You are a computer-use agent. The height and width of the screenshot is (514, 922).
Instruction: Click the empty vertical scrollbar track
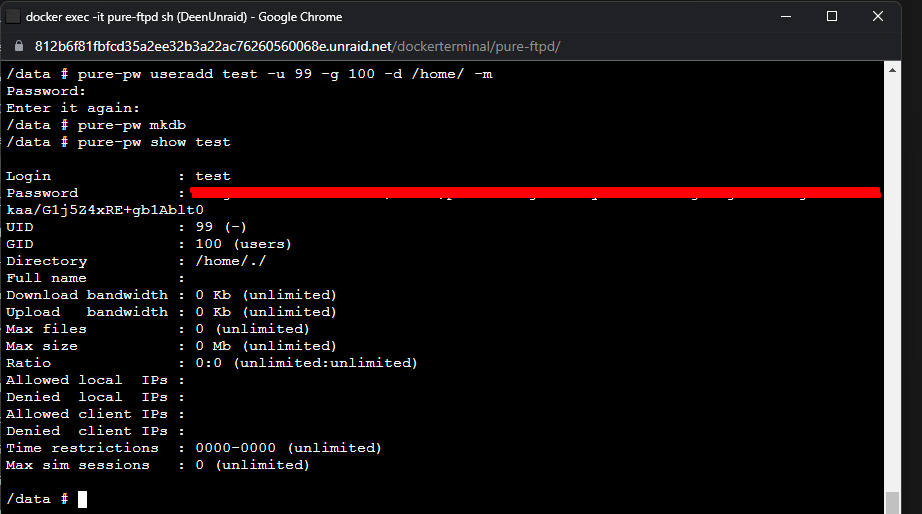click(x=892, y=284)
